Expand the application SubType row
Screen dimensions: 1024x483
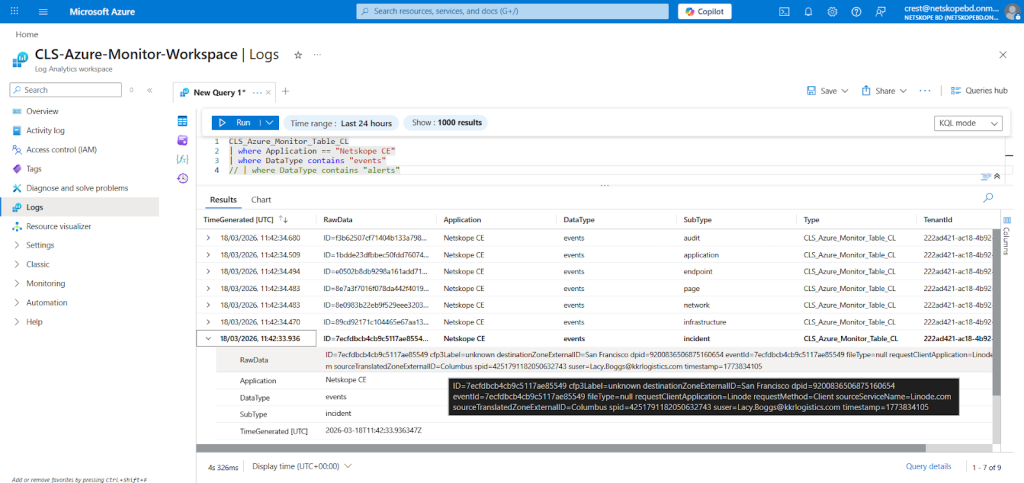(208, 255)
